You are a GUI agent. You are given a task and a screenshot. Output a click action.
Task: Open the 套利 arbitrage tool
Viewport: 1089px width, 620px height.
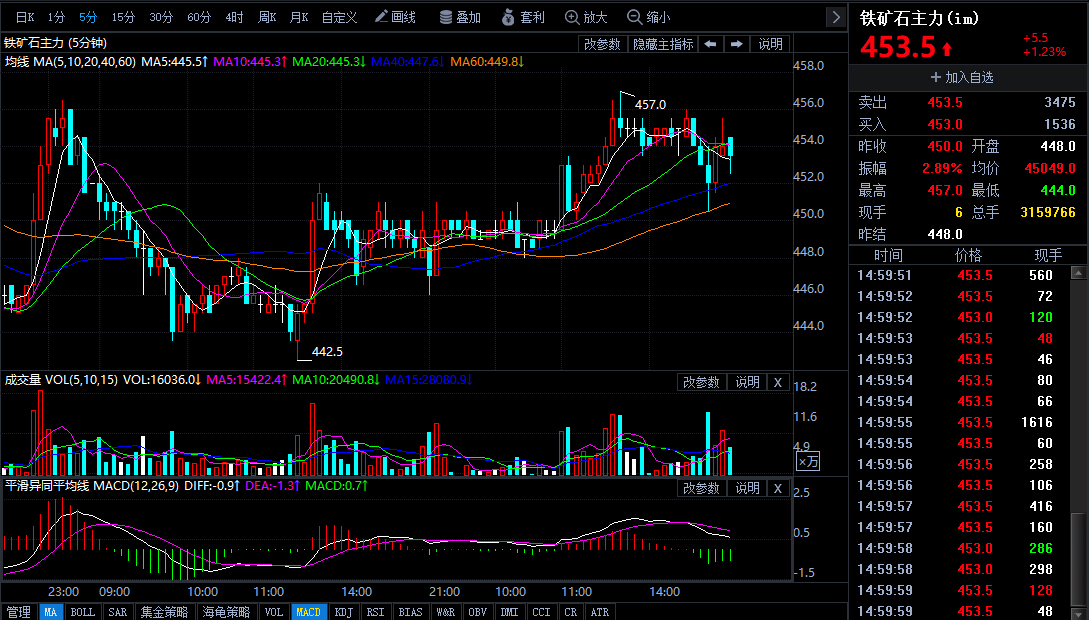(x=524, y=17)
